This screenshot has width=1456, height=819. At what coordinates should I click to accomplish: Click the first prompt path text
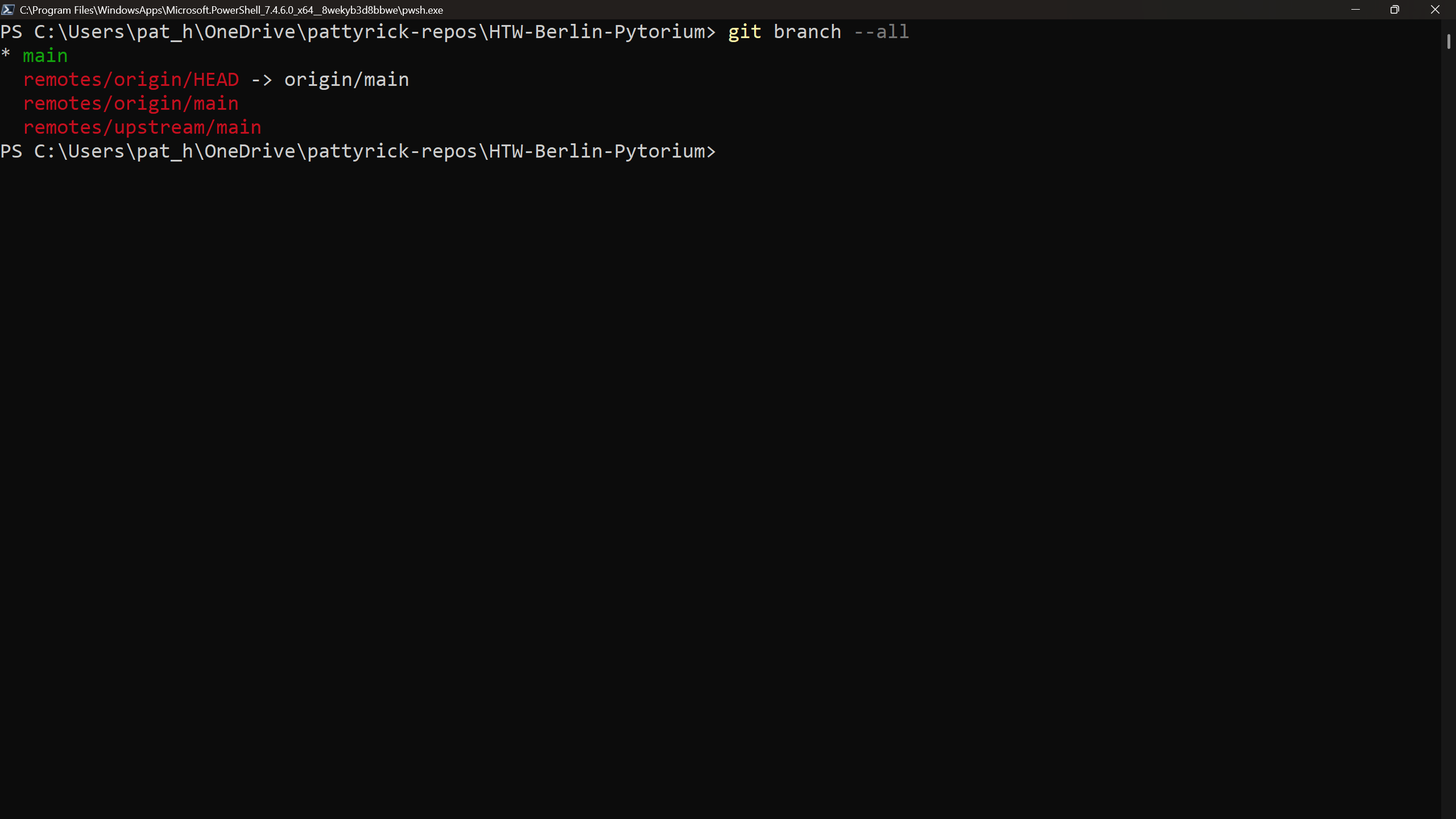(x=370, y=32)
